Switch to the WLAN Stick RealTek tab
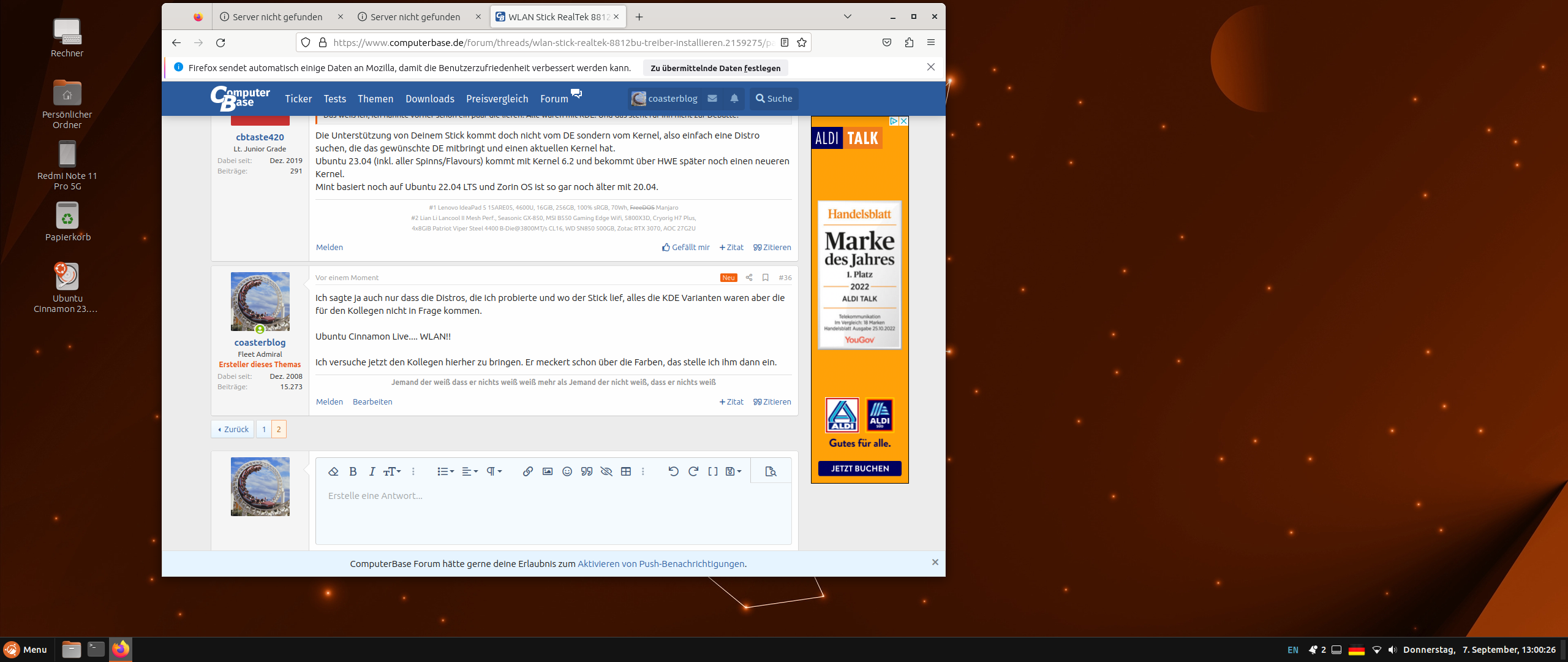The width and height of the screenshot is (1568, 662). pos(551,17)
